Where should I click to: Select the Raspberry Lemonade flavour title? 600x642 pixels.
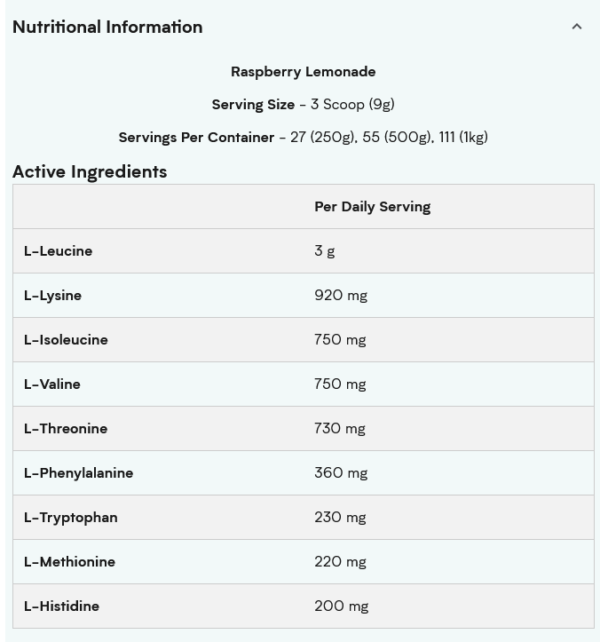click(x=303, y=72)
